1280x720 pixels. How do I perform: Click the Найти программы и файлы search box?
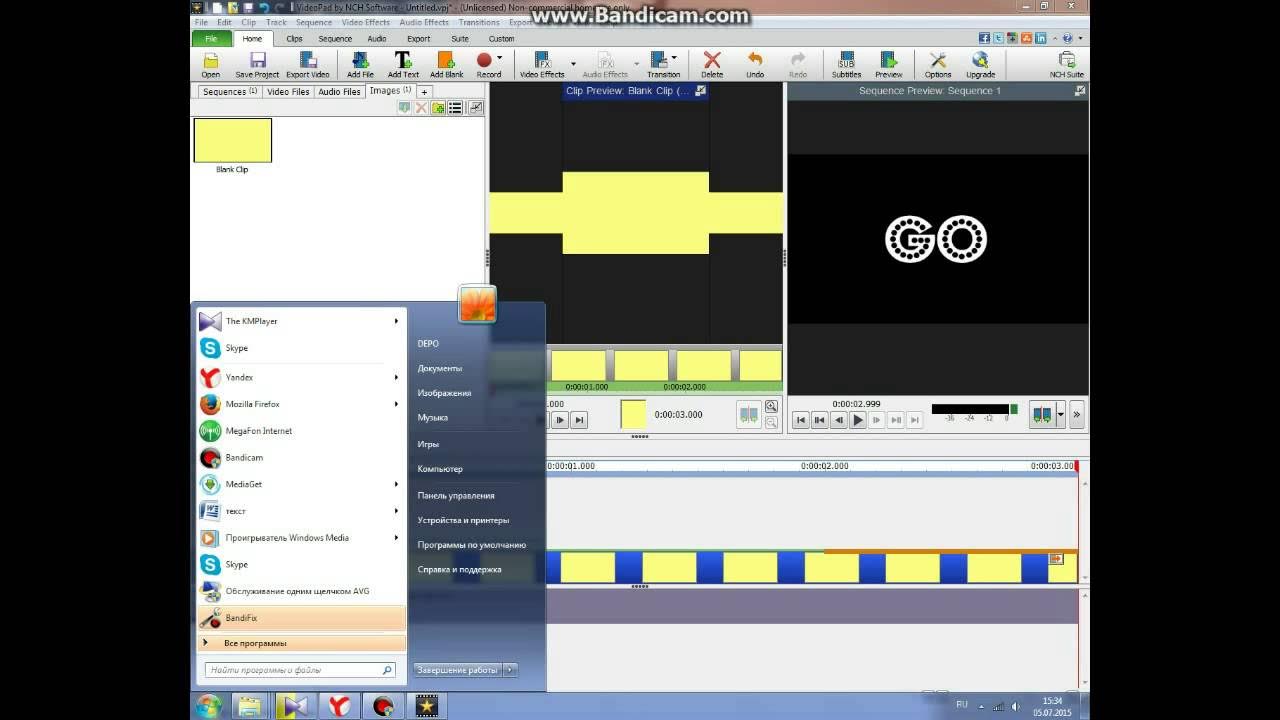coord(300,670)
